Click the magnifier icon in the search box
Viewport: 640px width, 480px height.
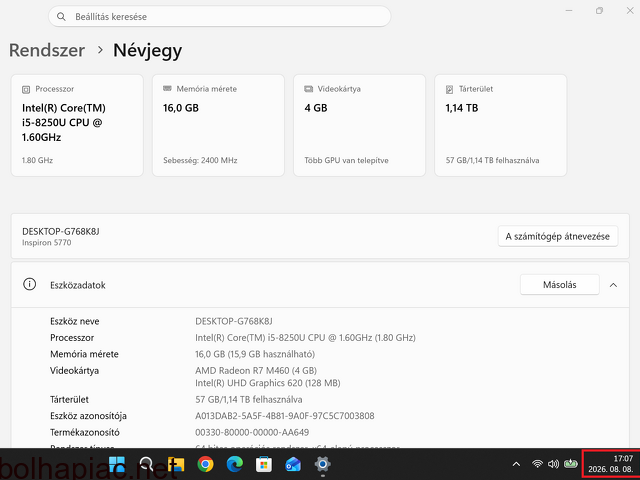(x=61, y=16)
